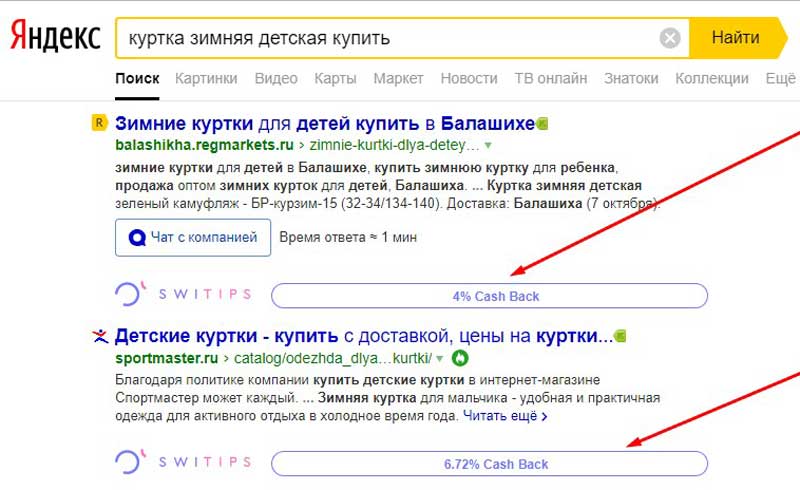Open the ТВ онлайн tab

point(551,79)
